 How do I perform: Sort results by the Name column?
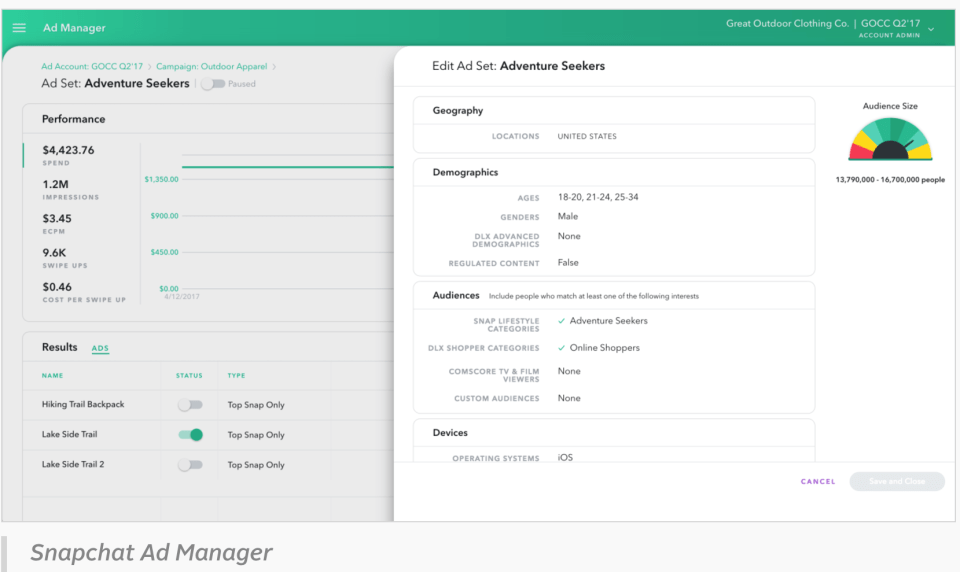[53, 375]
